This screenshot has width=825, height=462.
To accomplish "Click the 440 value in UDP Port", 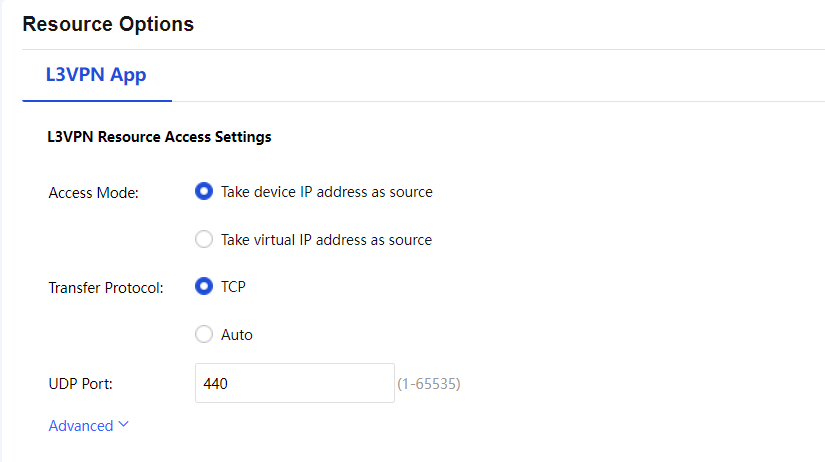I will (x=216, y=383).
